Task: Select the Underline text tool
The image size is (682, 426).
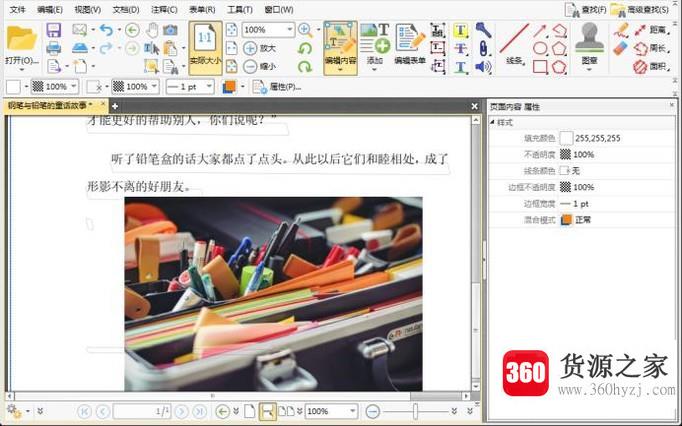Action: click(x=461, y=67)
